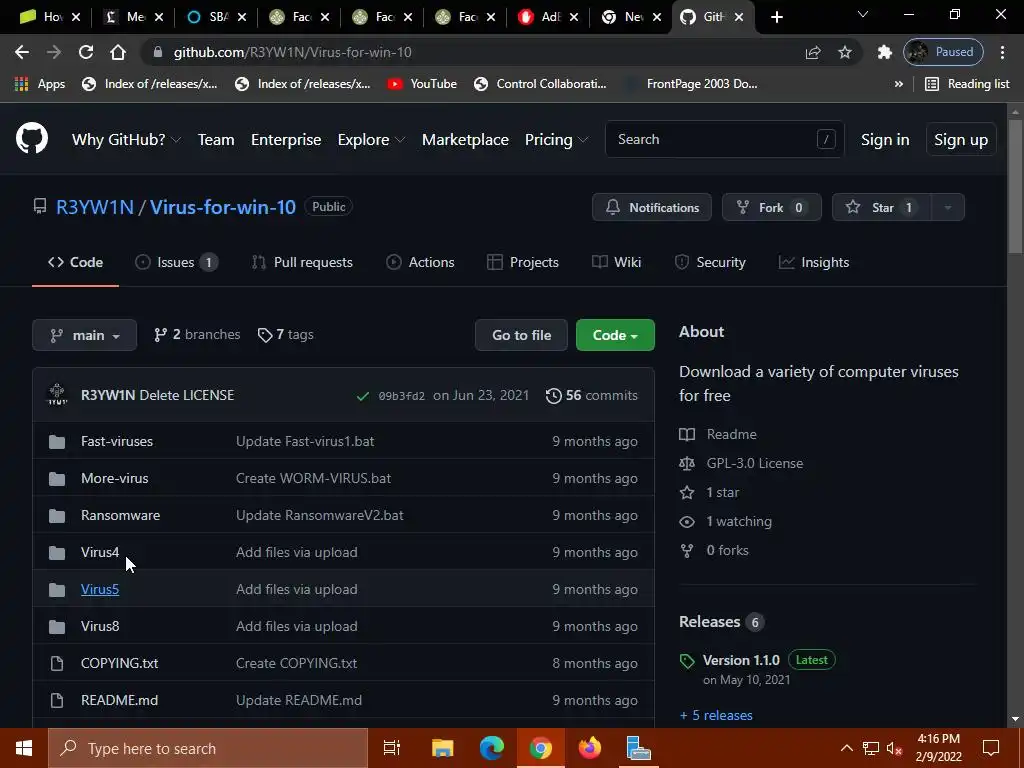Click the Notifications bell button
The height and width of the screenshot is (768, 1024).
[652, 207]
